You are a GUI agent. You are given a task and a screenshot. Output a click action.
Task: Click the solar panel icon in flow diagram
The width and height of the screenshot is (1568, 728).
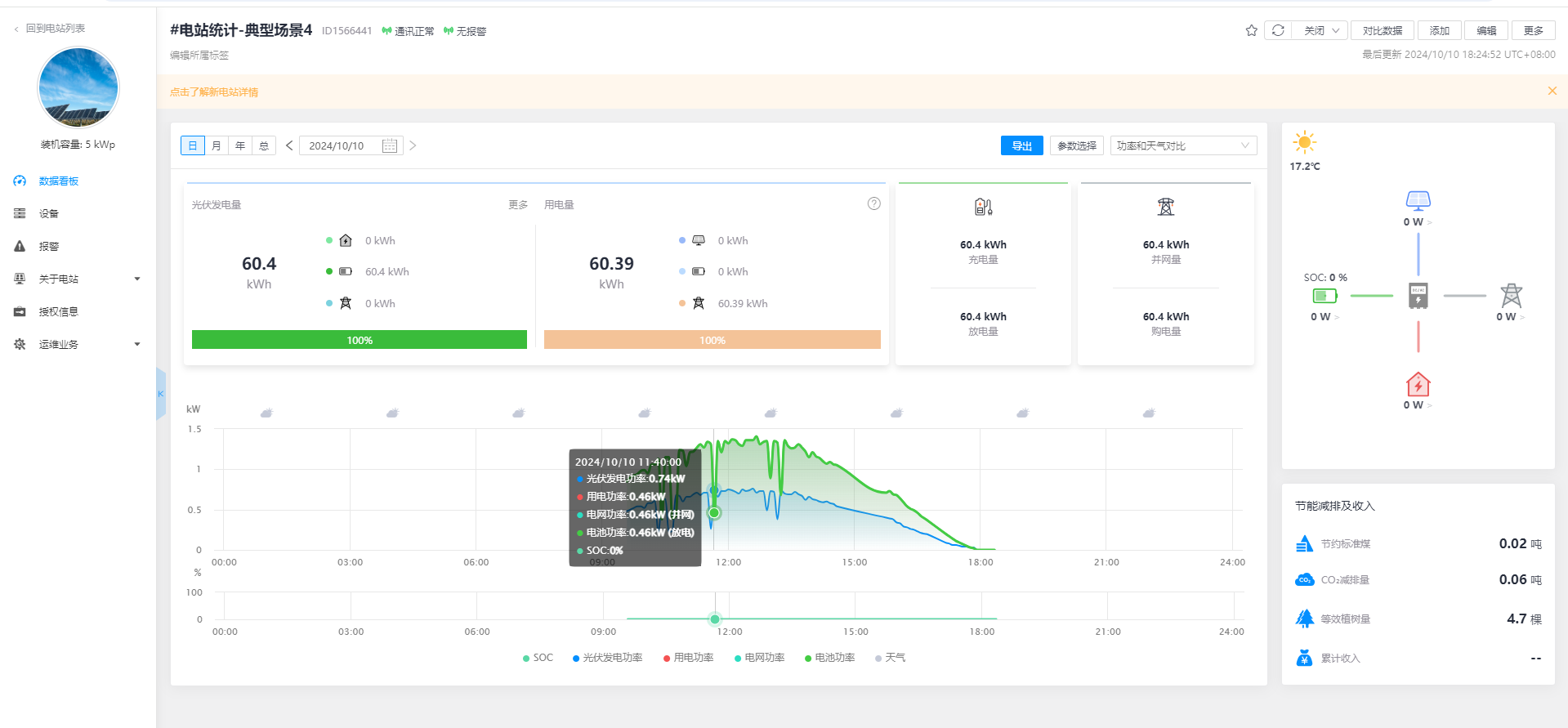[1418, 200]
